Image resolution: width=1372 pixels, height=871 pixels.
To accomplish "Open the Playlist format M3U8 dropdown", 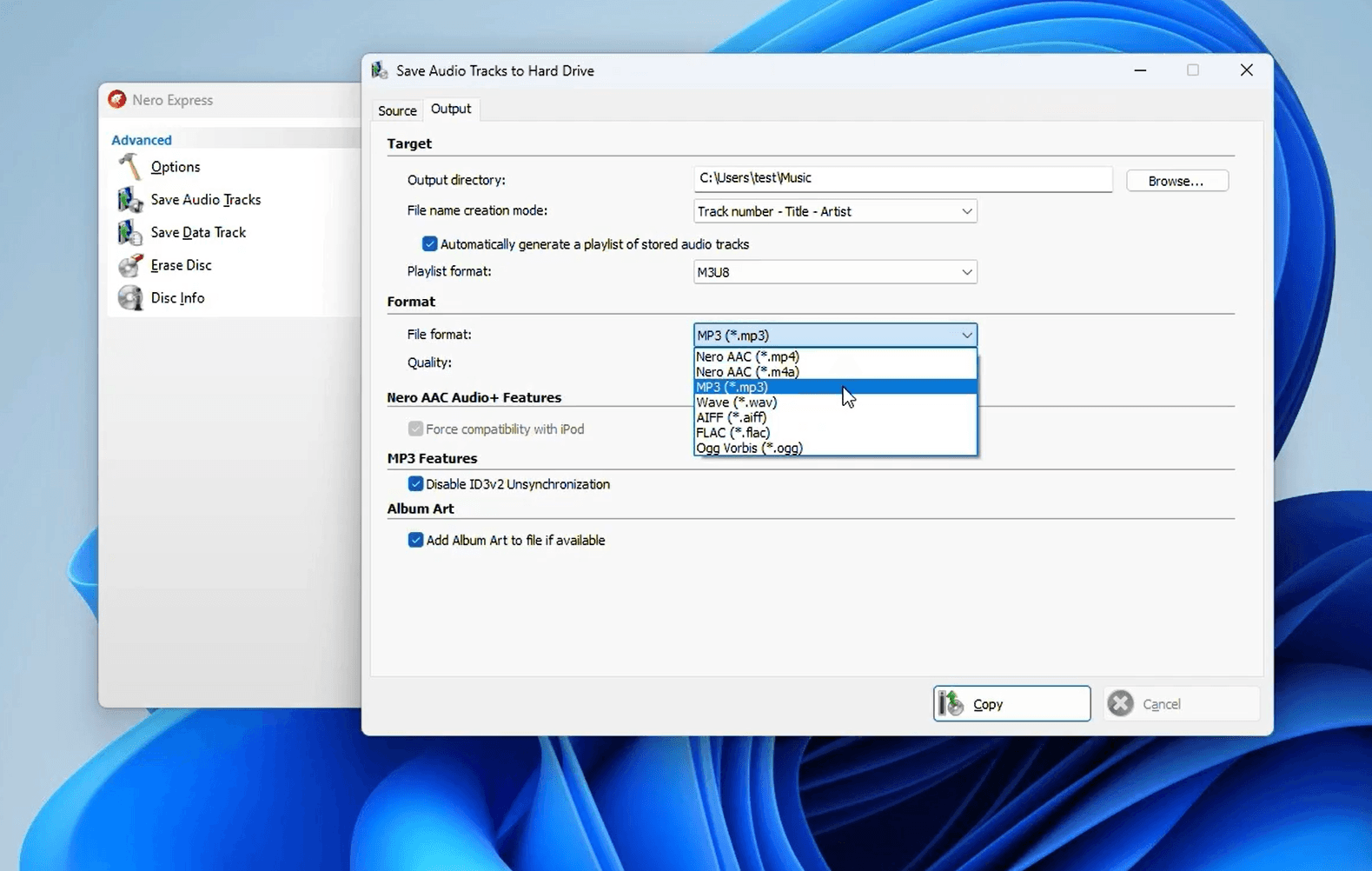I will click(835, 272).
